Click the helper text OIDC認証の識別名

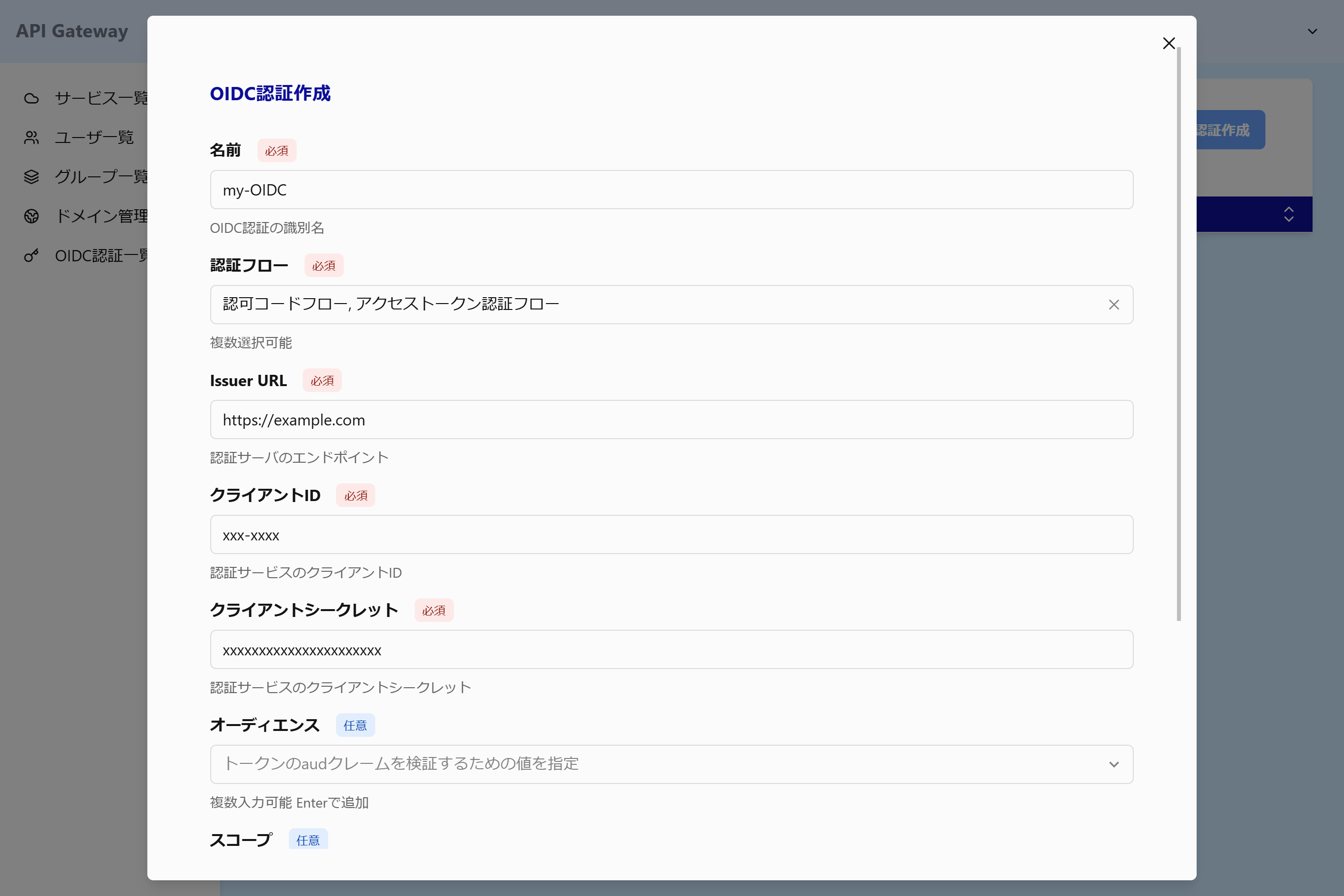click(267, 228)
